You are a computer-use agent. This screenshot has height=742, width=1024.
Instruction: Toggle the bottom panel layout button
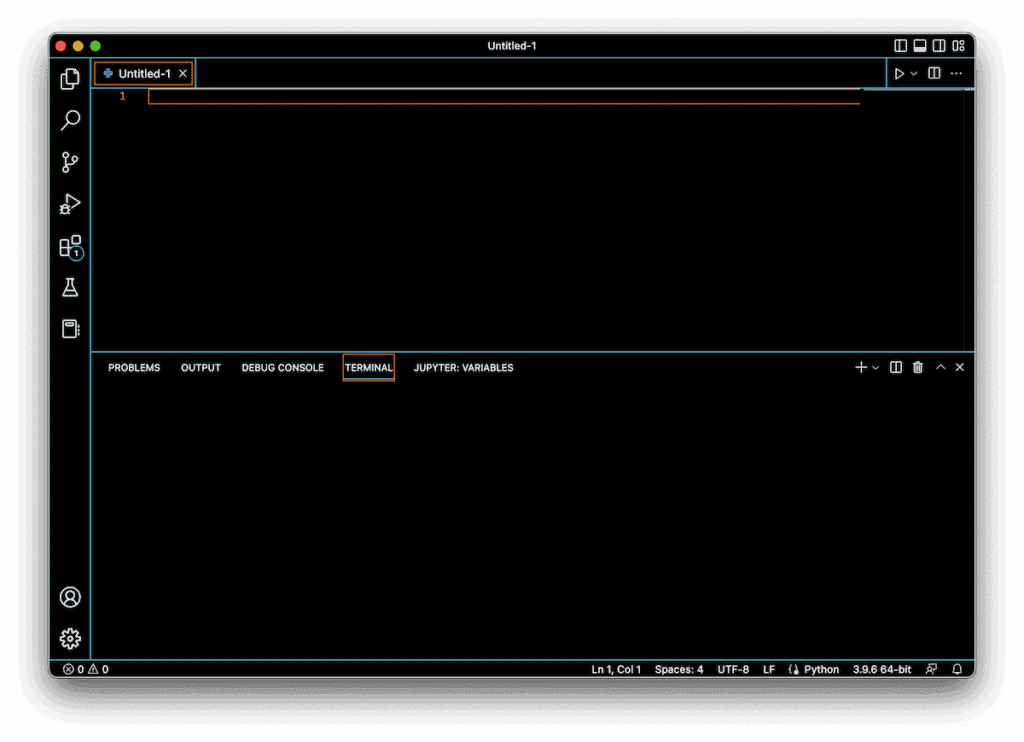click(x=920, y=46)
